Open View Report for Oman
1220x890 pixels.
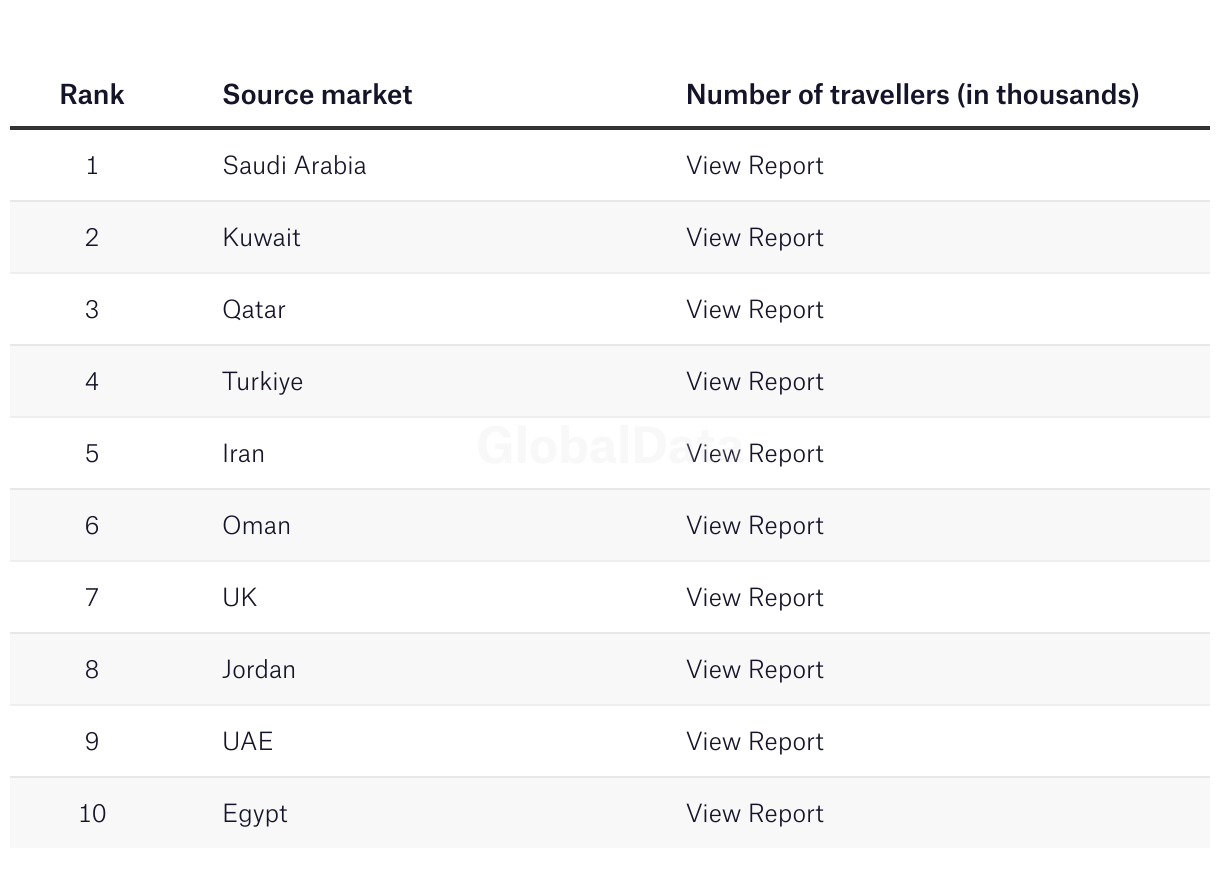tap(754, 526)
